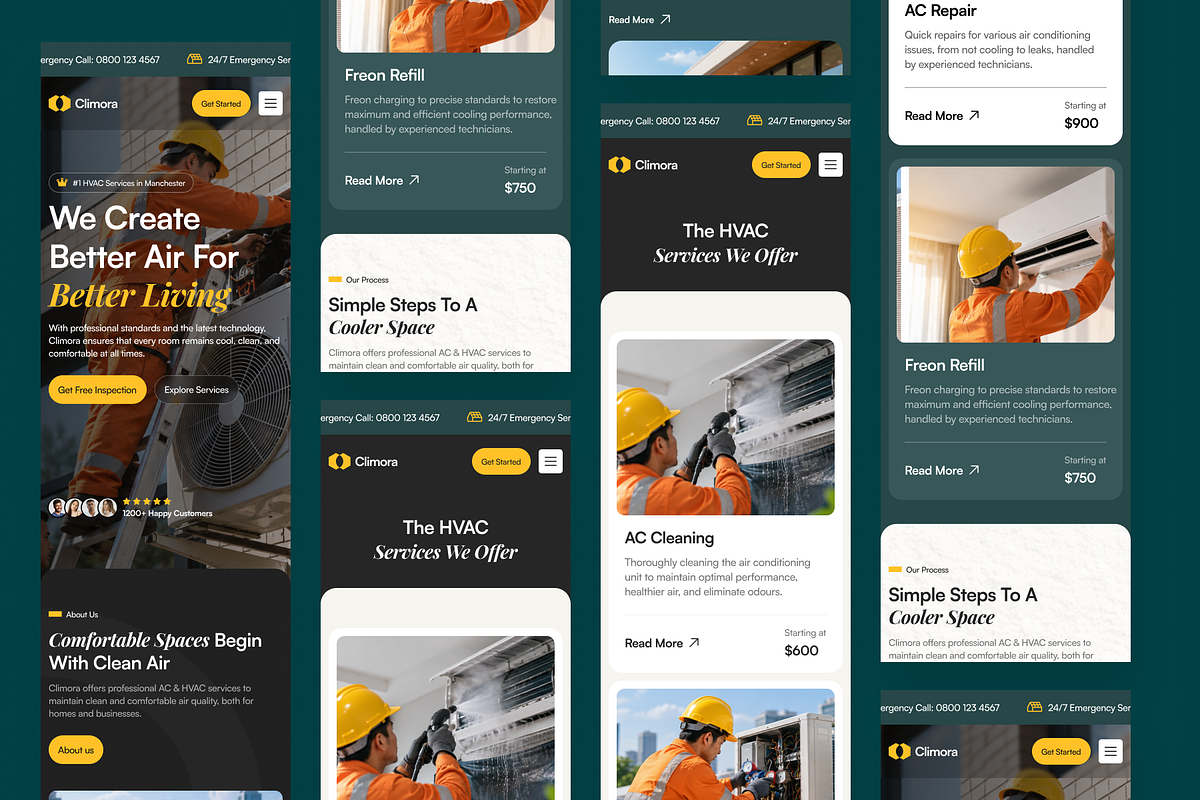Click the Freon Refill photo below the AC Repair card
1200x800 pixels.
point(1006,255)
